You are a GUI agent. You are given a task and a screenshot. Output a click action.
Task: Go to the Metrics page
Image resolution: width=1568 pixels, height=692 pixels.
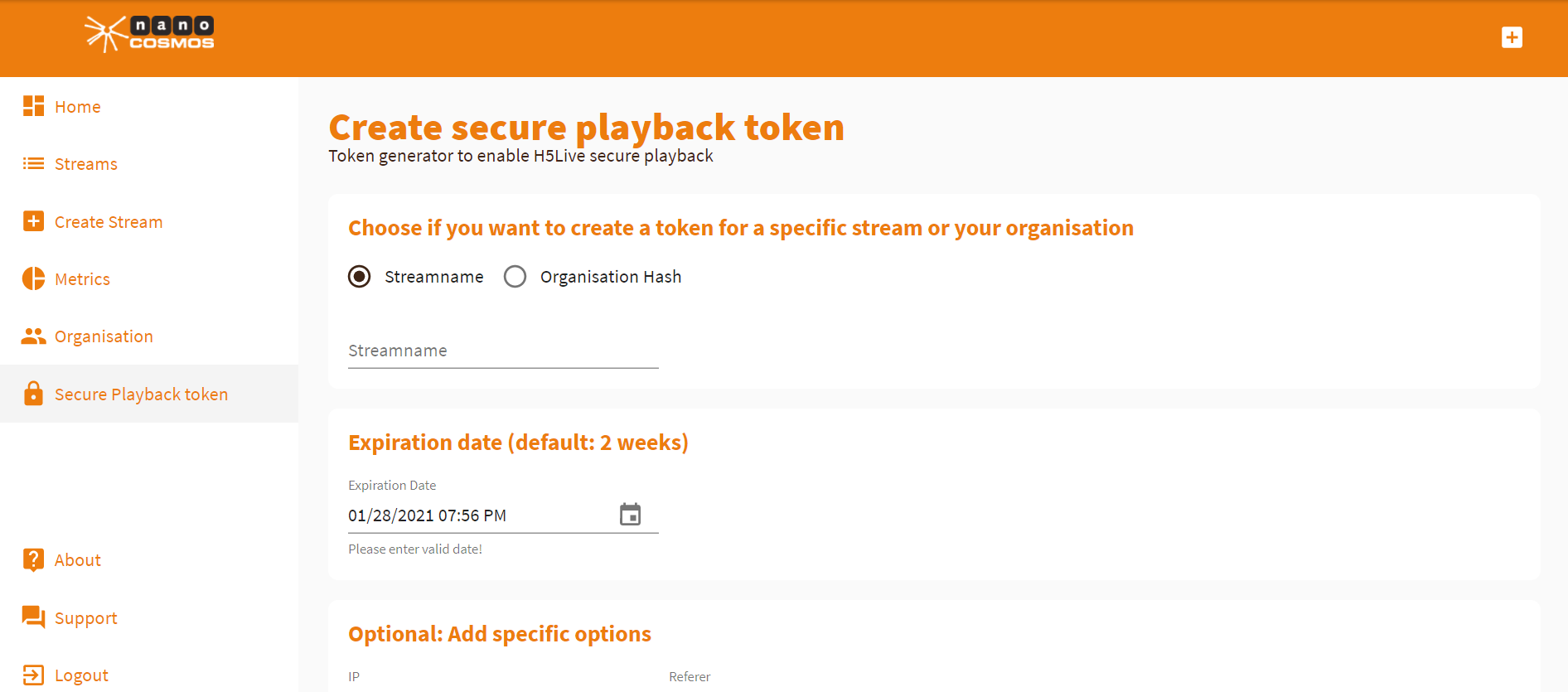(82, 279)
